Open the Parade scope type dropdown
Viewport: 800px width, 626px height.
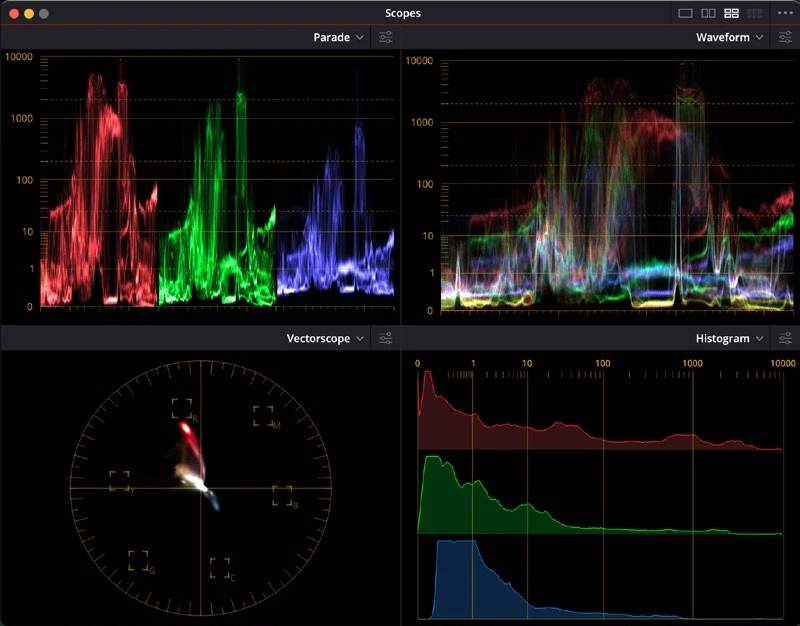(x=338, y=37)
